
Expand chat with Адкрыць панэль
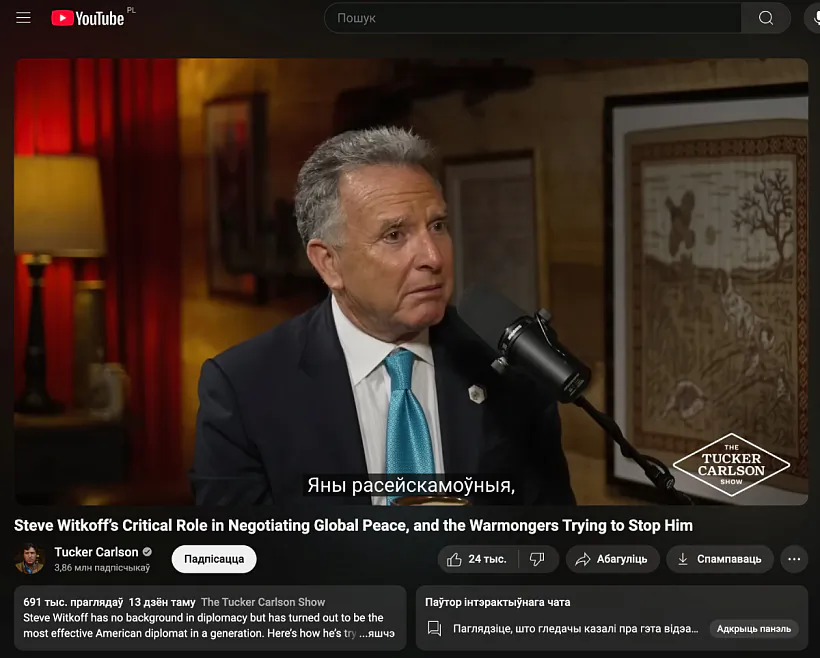(755, 629)
